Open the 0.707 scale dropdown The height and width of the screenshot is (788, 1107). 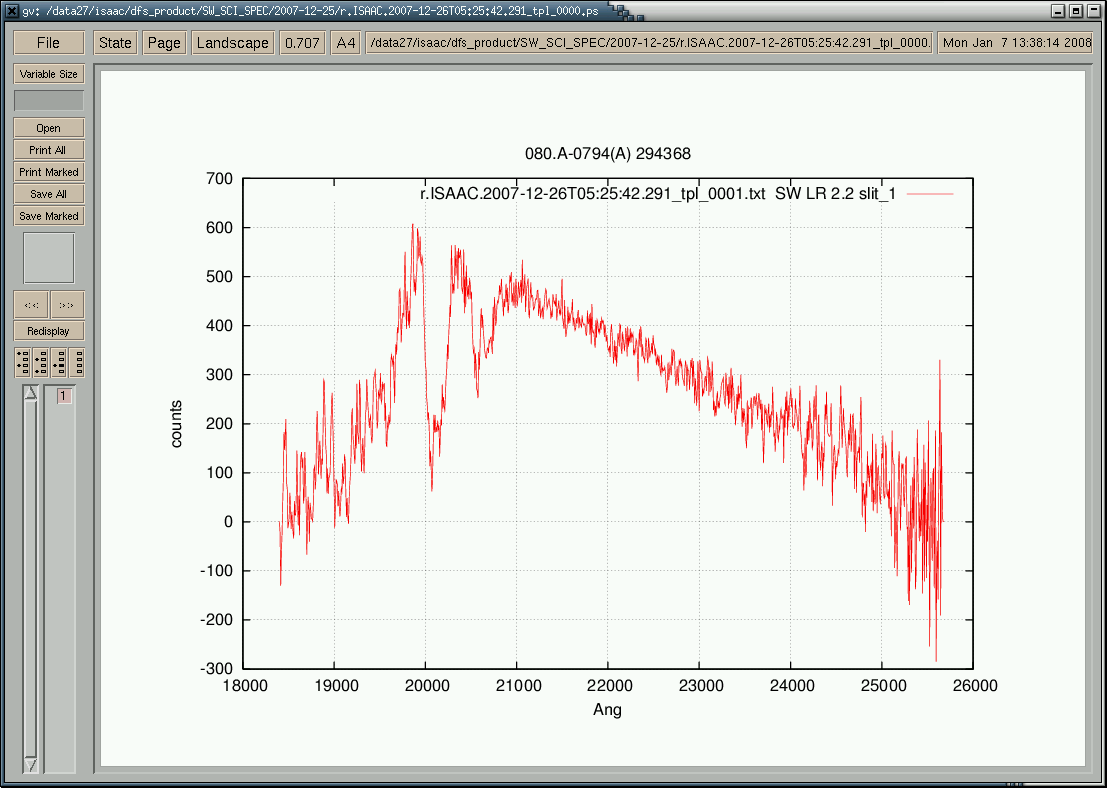pyautogui.click(x=302, y=43)
